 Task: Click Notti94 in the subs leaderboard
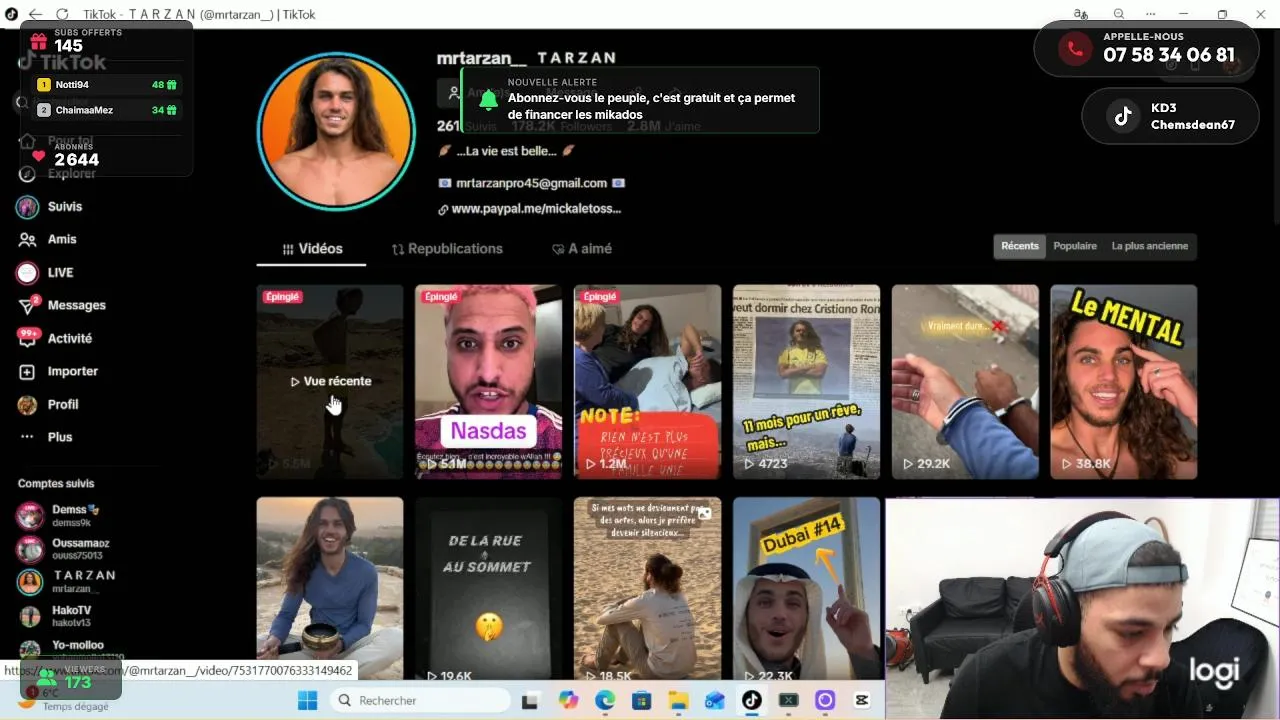[x=107, y=85]
